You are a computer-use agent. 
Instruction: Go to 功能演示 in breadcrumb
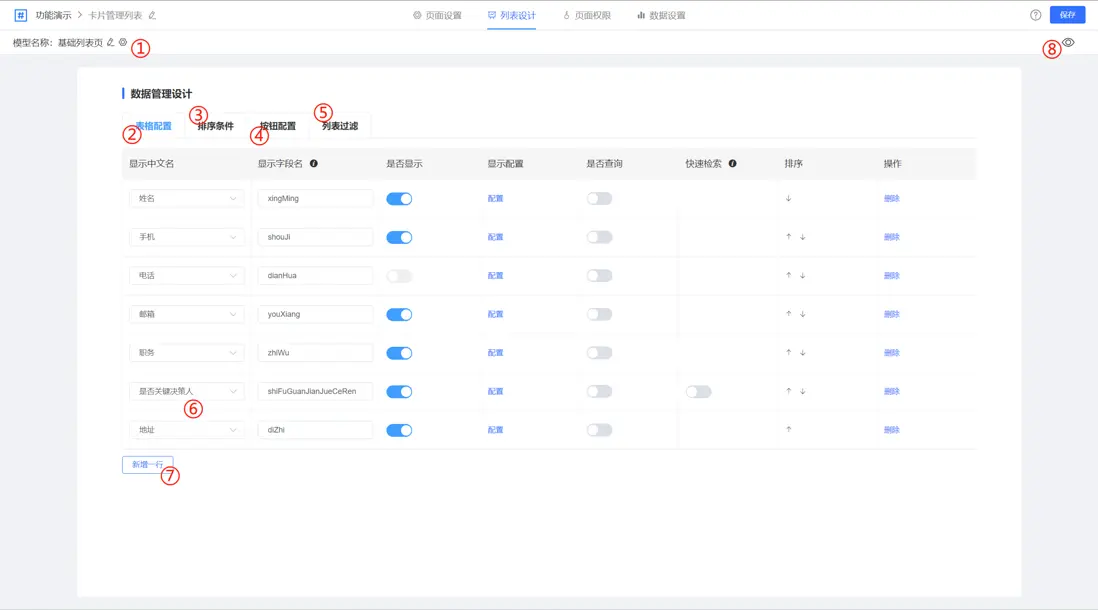[53, 15]
